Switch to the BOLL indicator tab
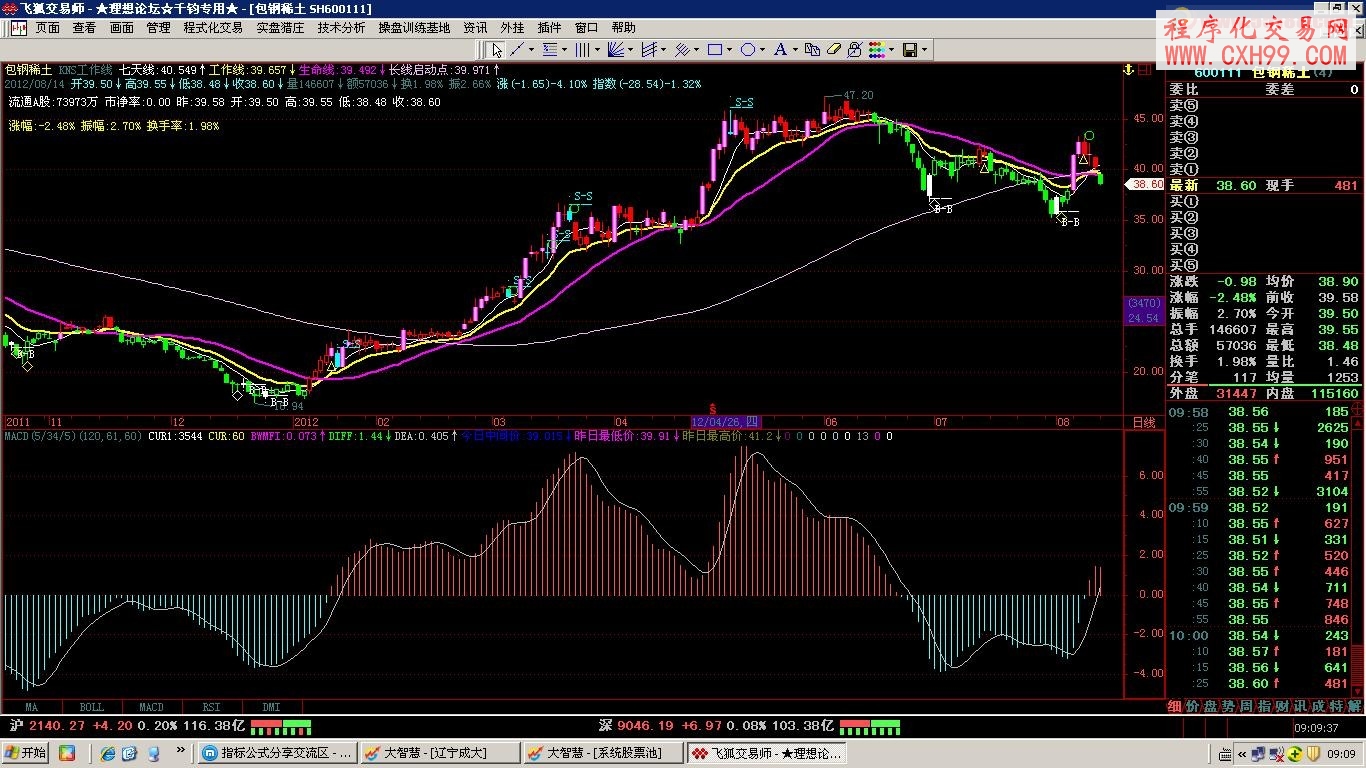Screen dimensions: 1366x768 [x=91, y=707]
